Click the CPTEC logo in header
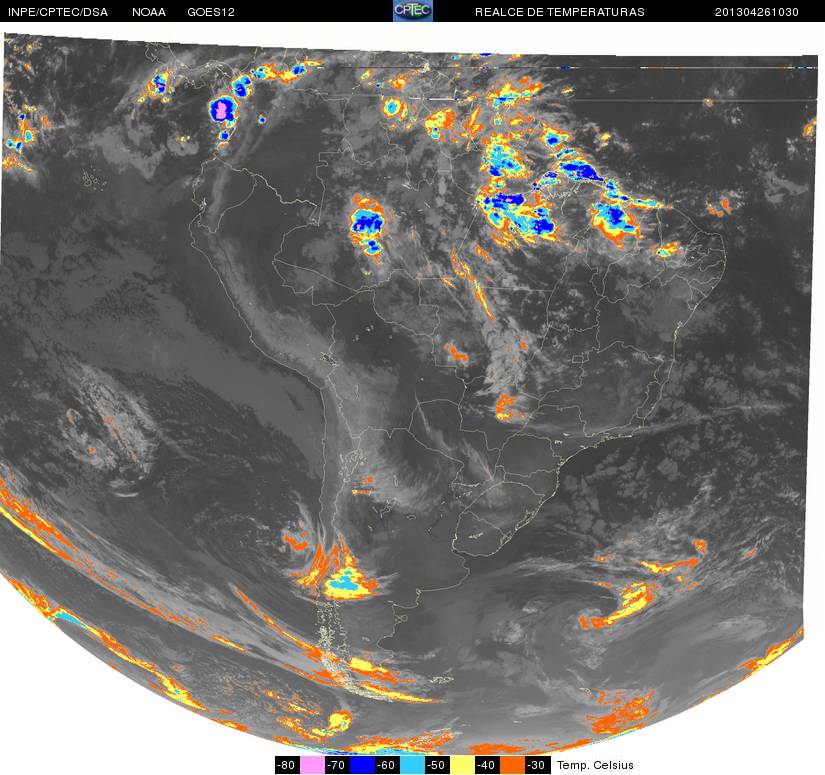 (x=413, y=11)
